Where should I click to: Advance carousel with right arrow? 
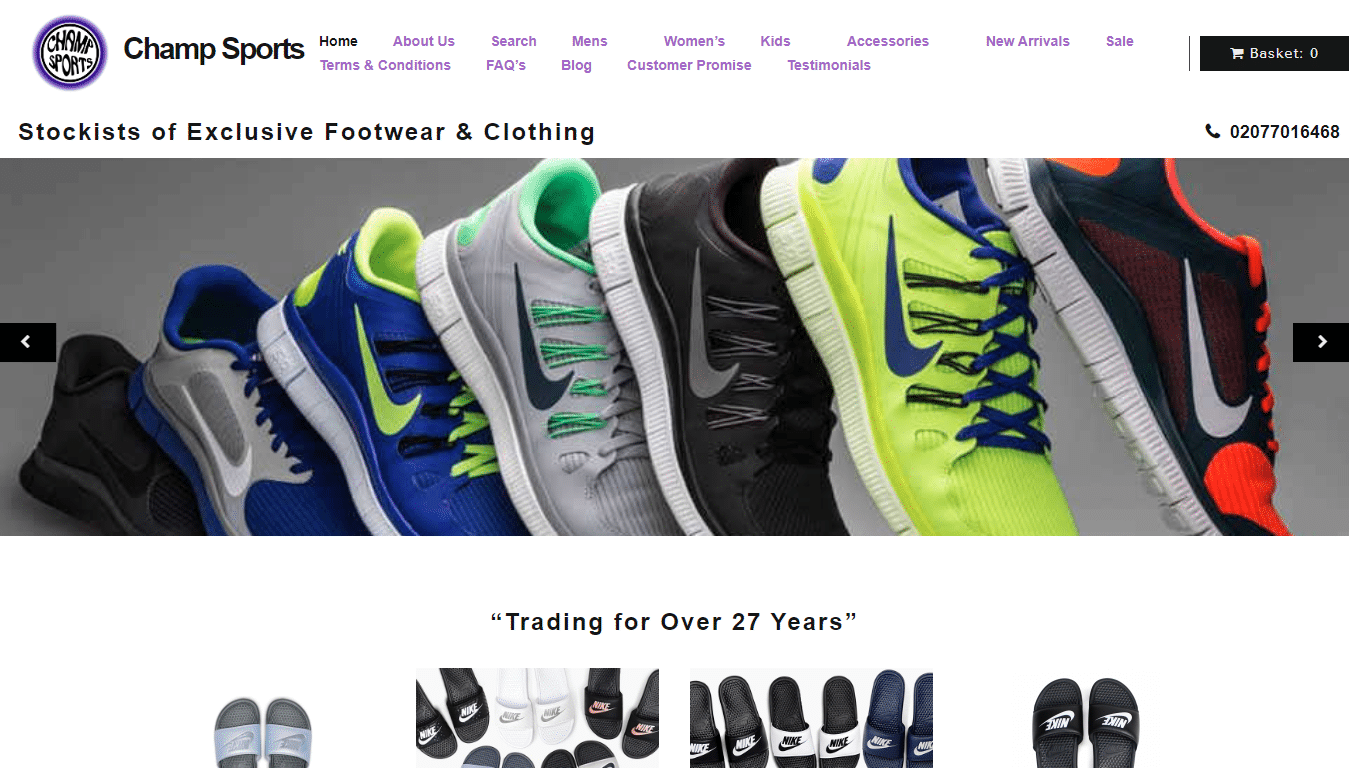point(1321,342)
